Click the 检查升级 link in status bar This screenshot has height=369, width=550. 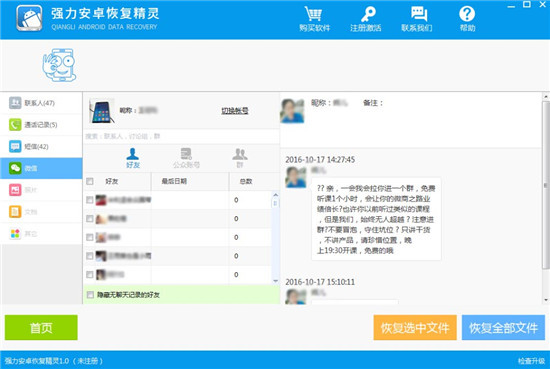point(531,361)
